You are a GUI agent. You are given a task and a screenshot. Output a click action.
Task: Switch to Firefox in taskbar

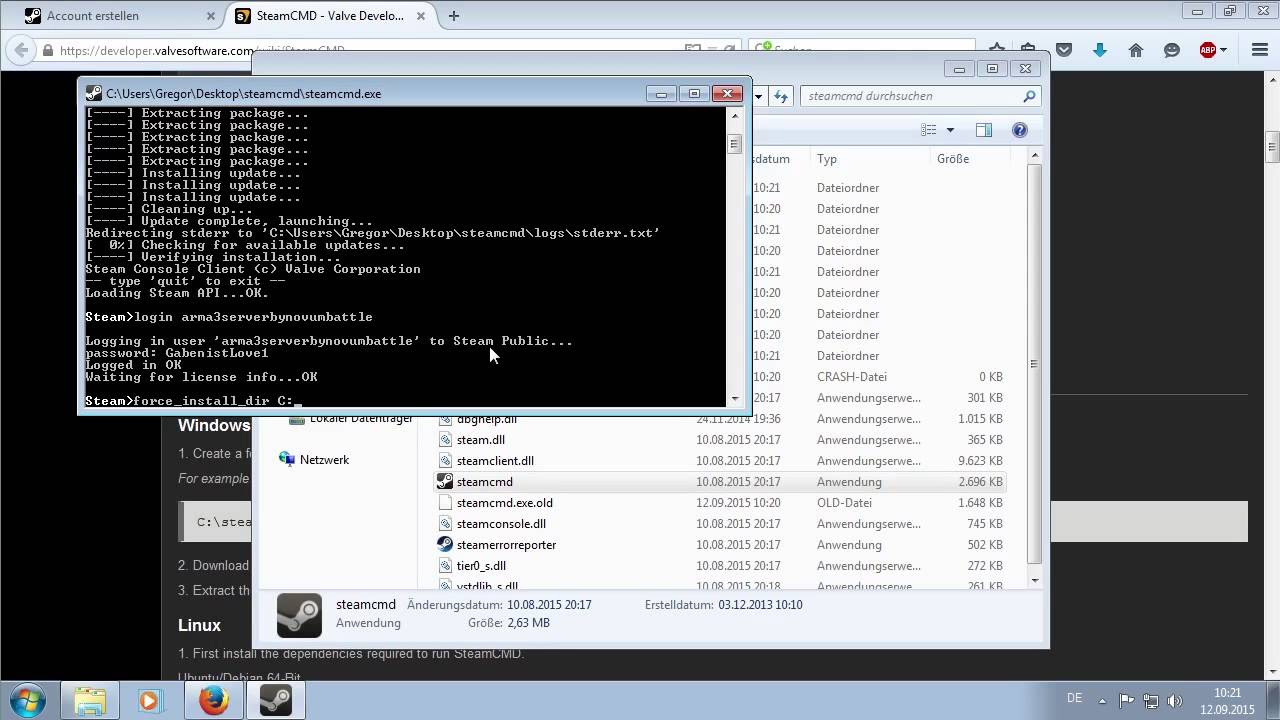[x=213, y=700]
